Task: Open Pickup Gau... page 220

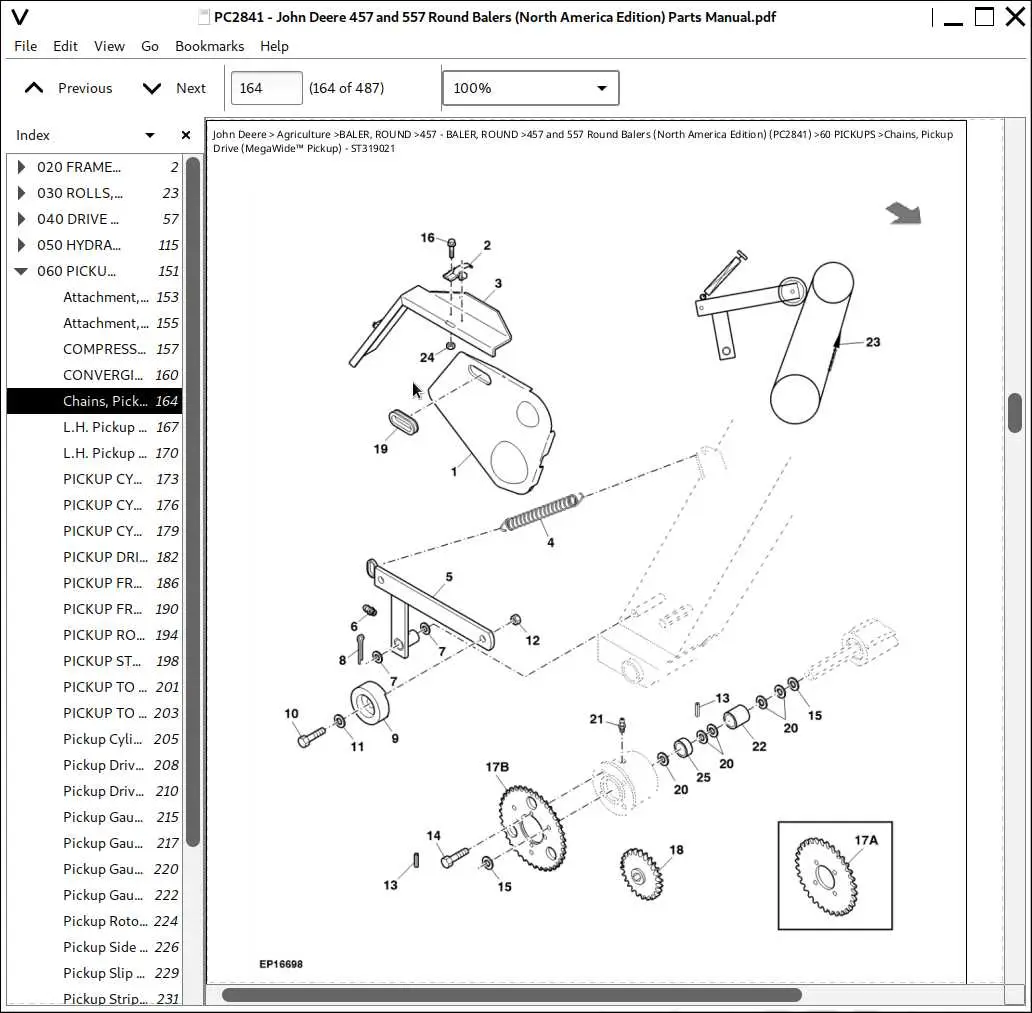Action: pos(94,869)
